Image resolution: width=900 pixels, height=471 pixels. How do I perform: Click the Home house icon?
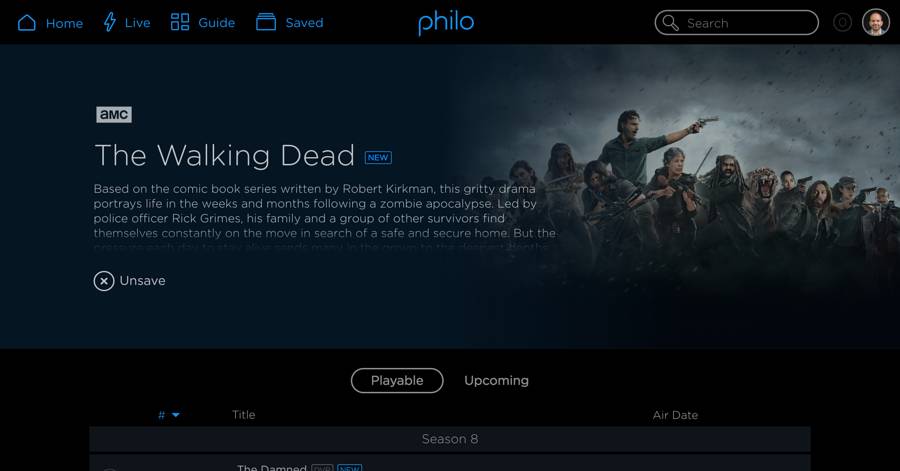coord(27,23)
